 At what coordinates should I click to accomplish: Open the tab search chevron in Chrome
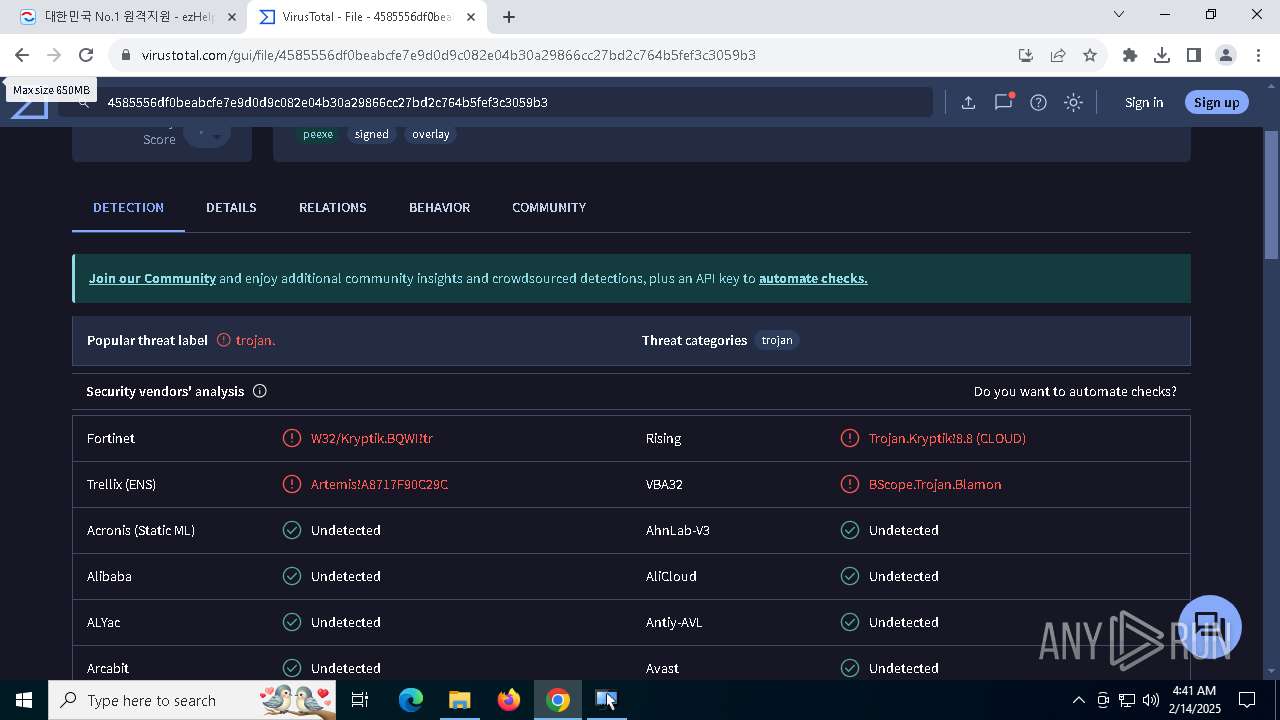(x=1119, y=14)
